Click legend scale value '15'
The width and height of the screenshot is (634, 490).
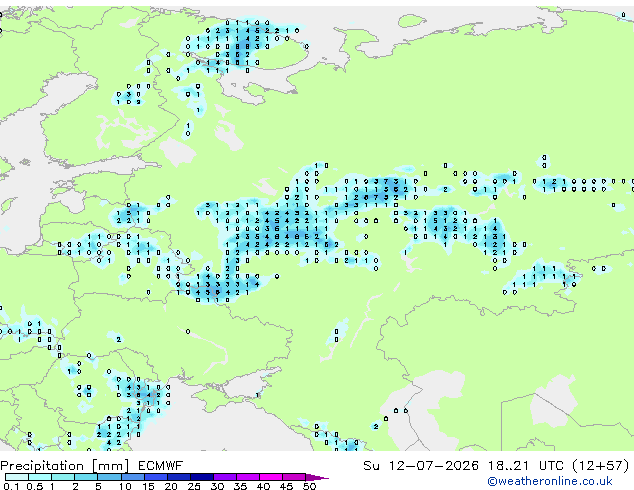148,486
